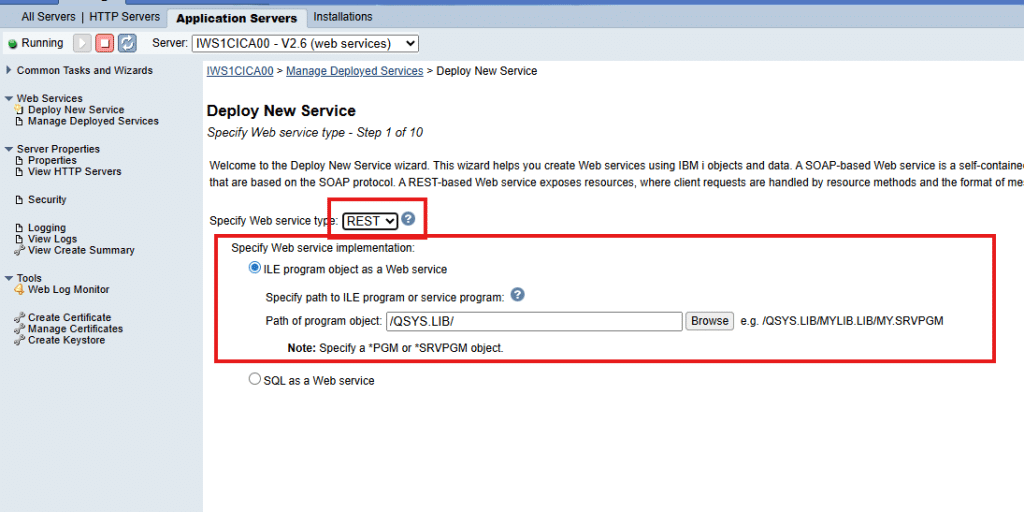The width and height of the screenshot is (1024, 512).
Task: Switch to the HTTP Servers tab
Action: (x=124, y=17)
